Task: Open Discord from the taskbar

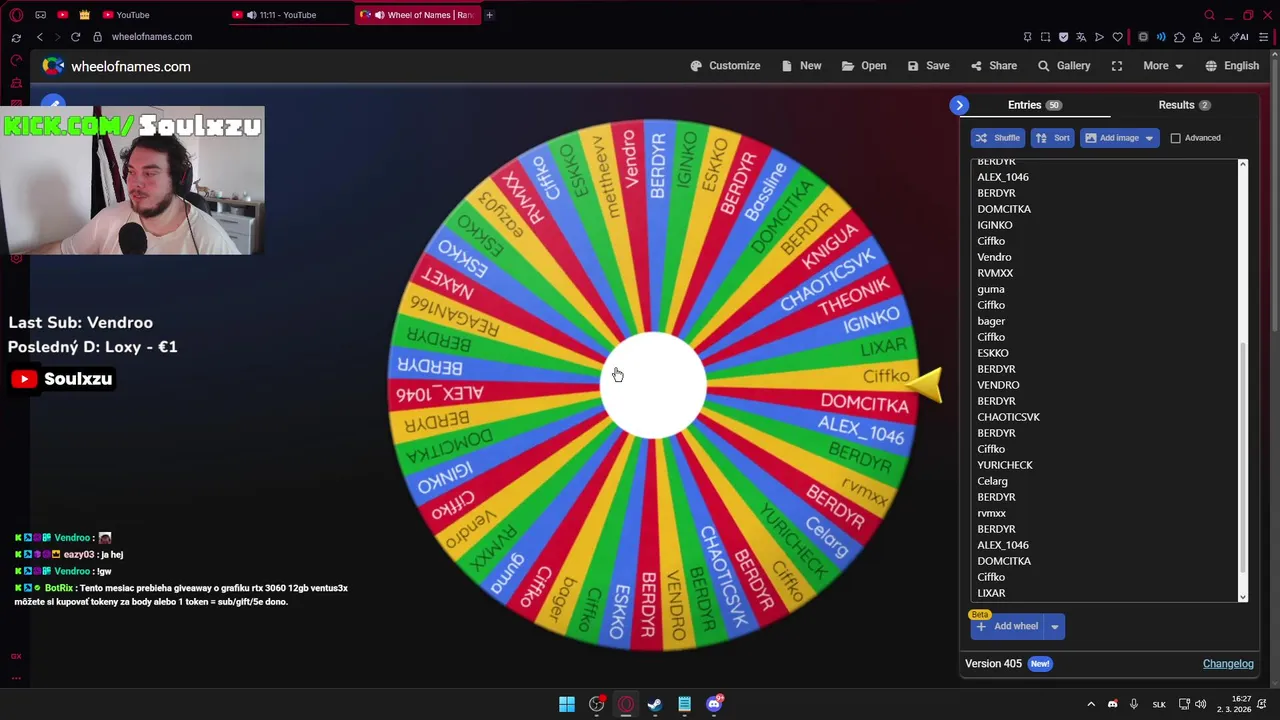Action: [714, 704]
